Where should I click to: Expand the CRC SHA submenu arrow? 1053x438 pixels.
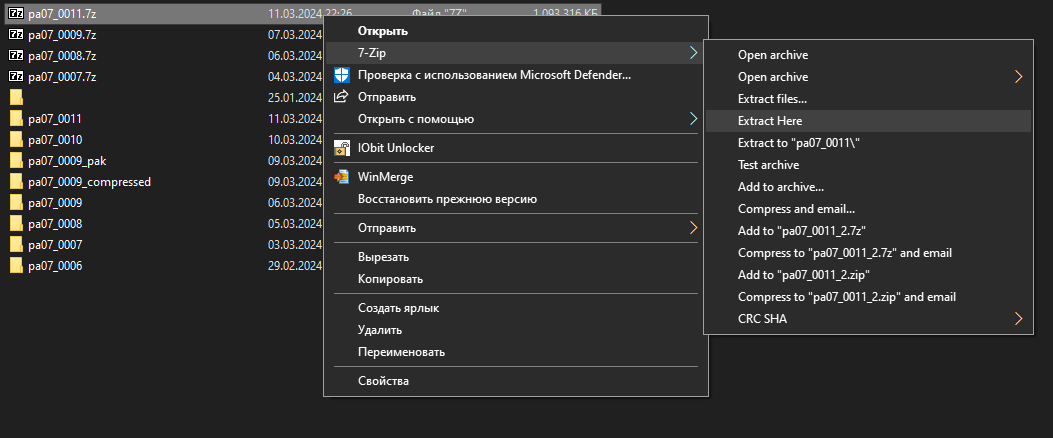[1019, 318]
